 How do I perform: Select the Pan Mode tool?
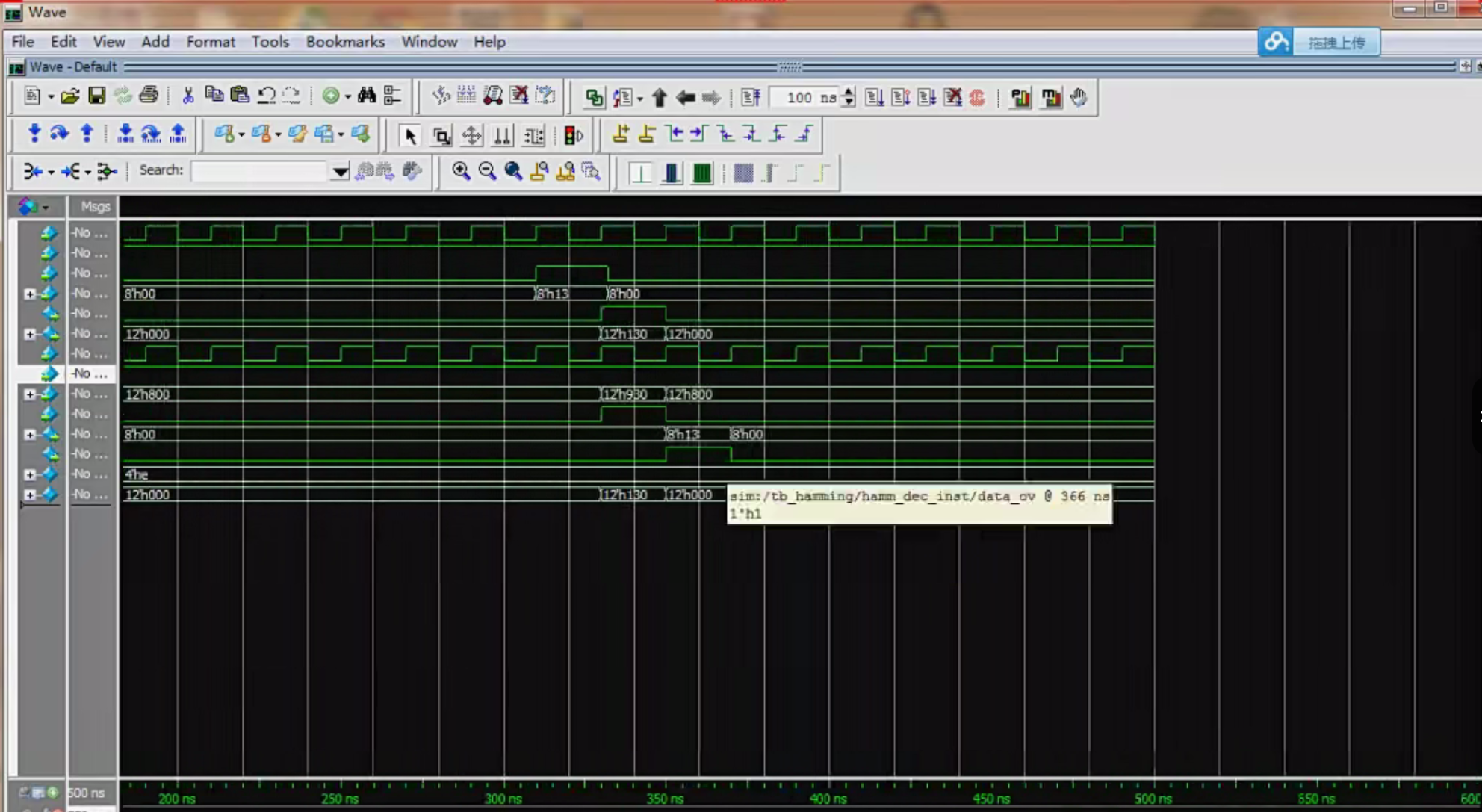[471, 136]
